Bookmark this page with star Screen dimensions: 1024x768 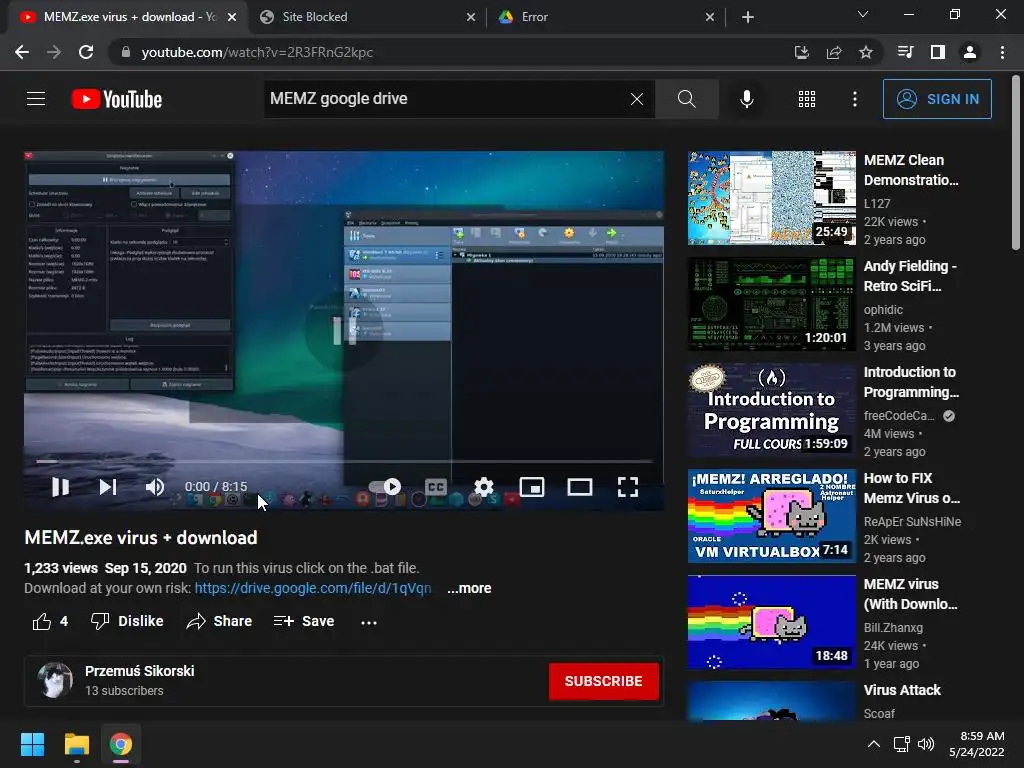coord(865,52)
